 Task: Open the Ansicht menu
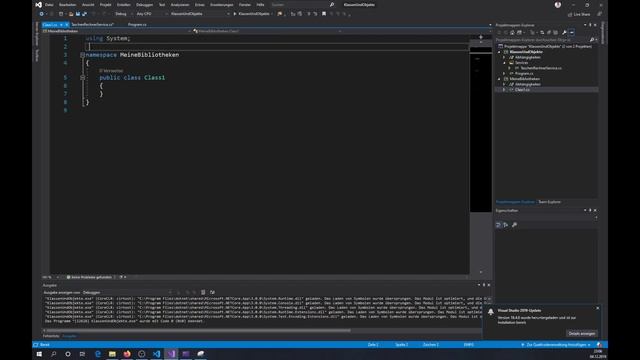click(88, 5)
